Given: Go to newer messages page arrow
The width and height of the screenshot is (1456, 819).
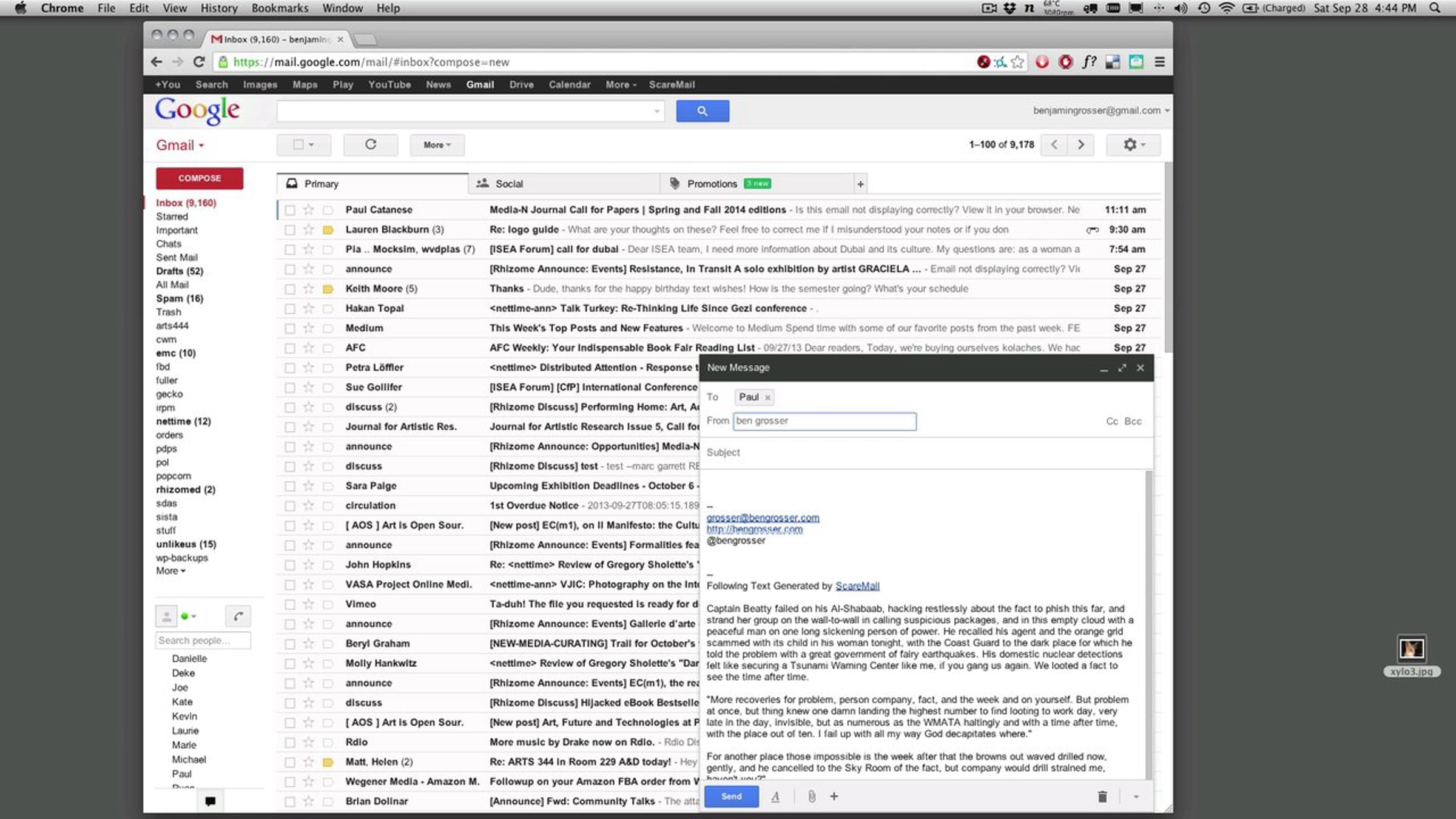Looking at the screenshot, I should [1054, 145].
